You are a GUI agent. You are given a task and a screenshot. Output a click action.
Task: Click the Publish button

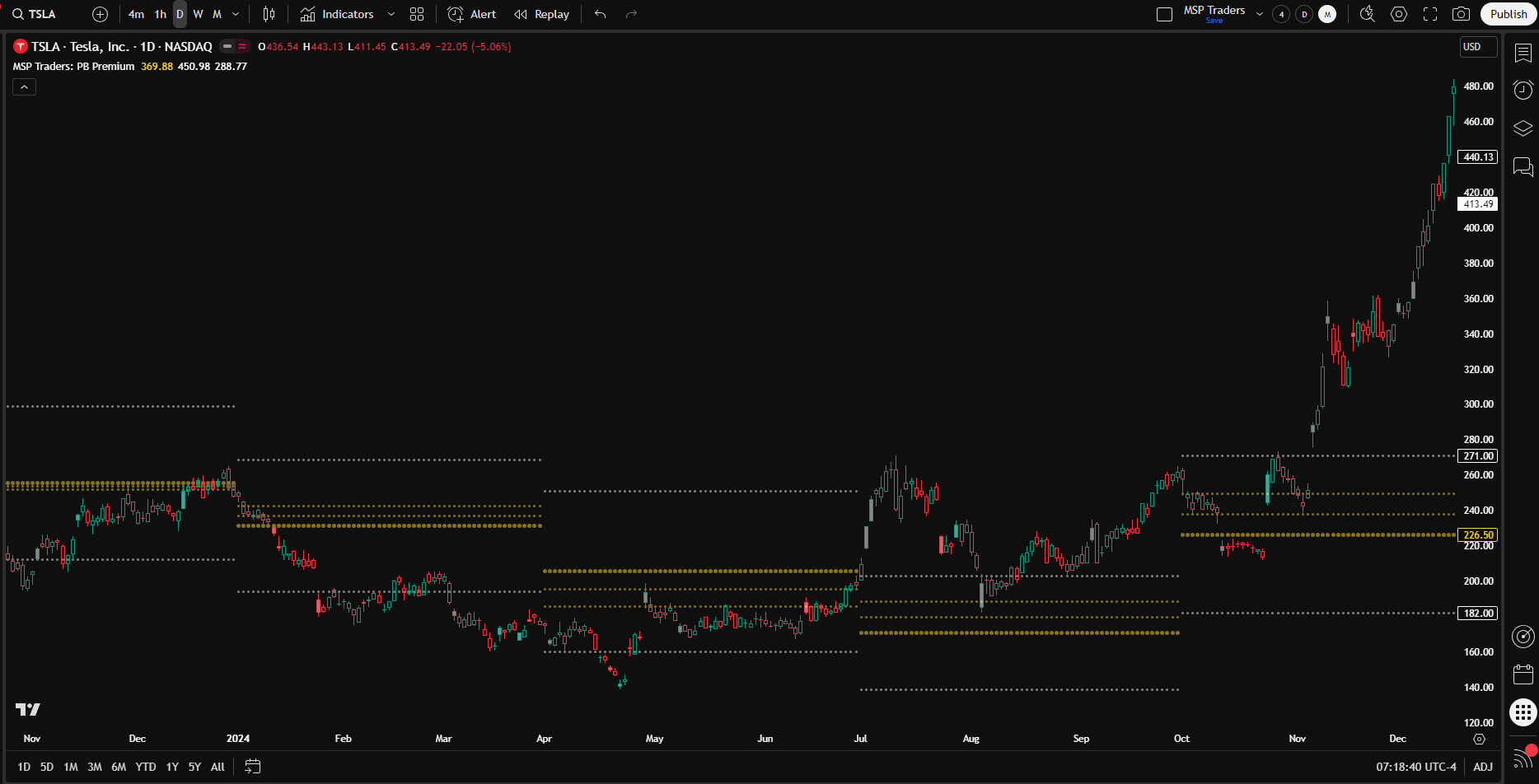point(1508,14)
